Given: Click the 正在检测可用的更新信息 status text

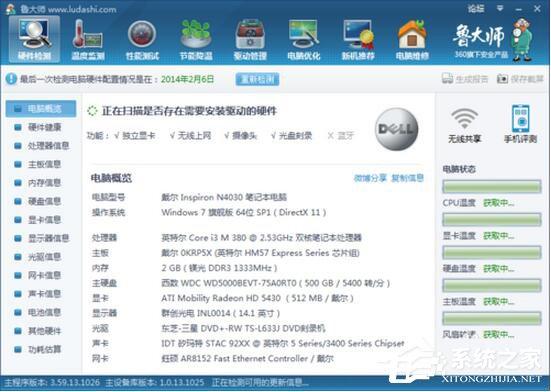Looking at the screenshot, I should (260, 382).
